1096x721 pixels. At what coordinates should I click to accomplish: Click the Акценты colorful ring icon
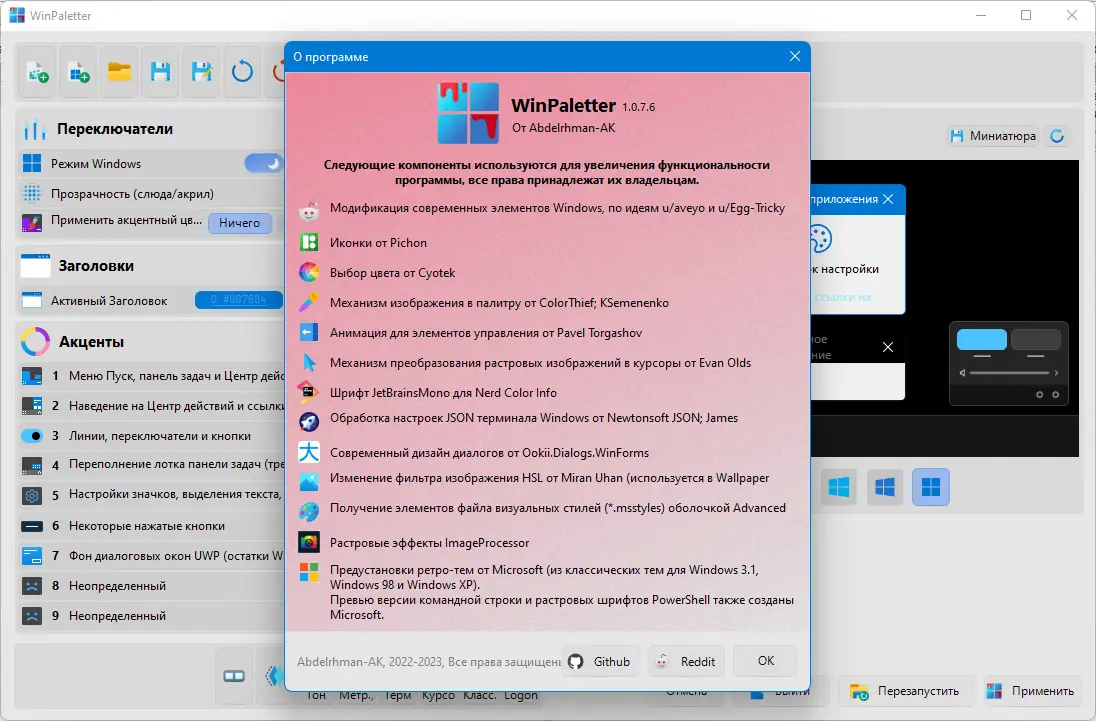35,342
